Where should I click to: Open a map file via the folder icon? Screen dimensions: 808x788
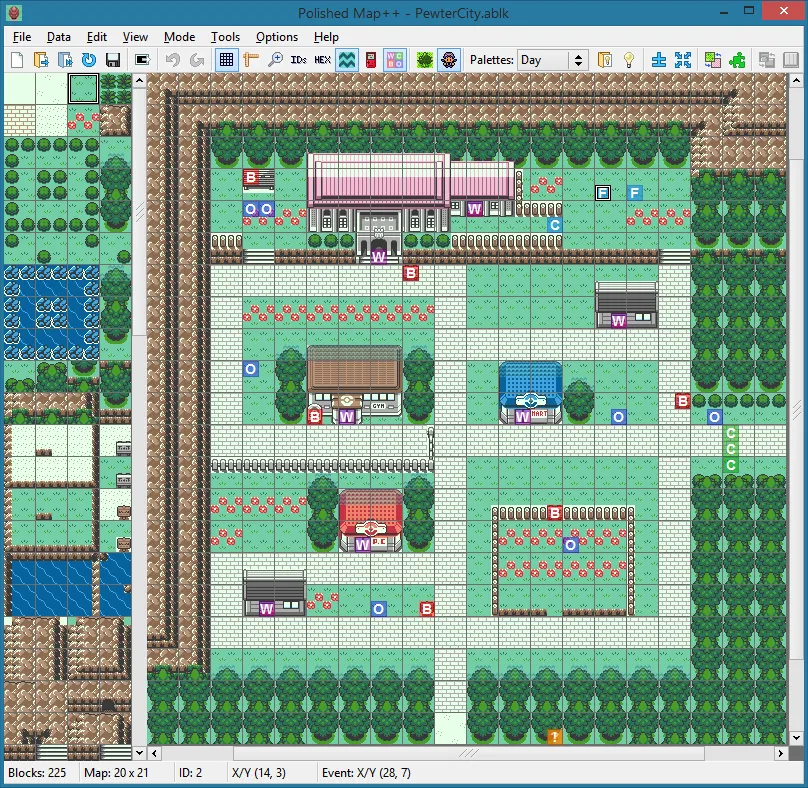(x=41, y=60)
